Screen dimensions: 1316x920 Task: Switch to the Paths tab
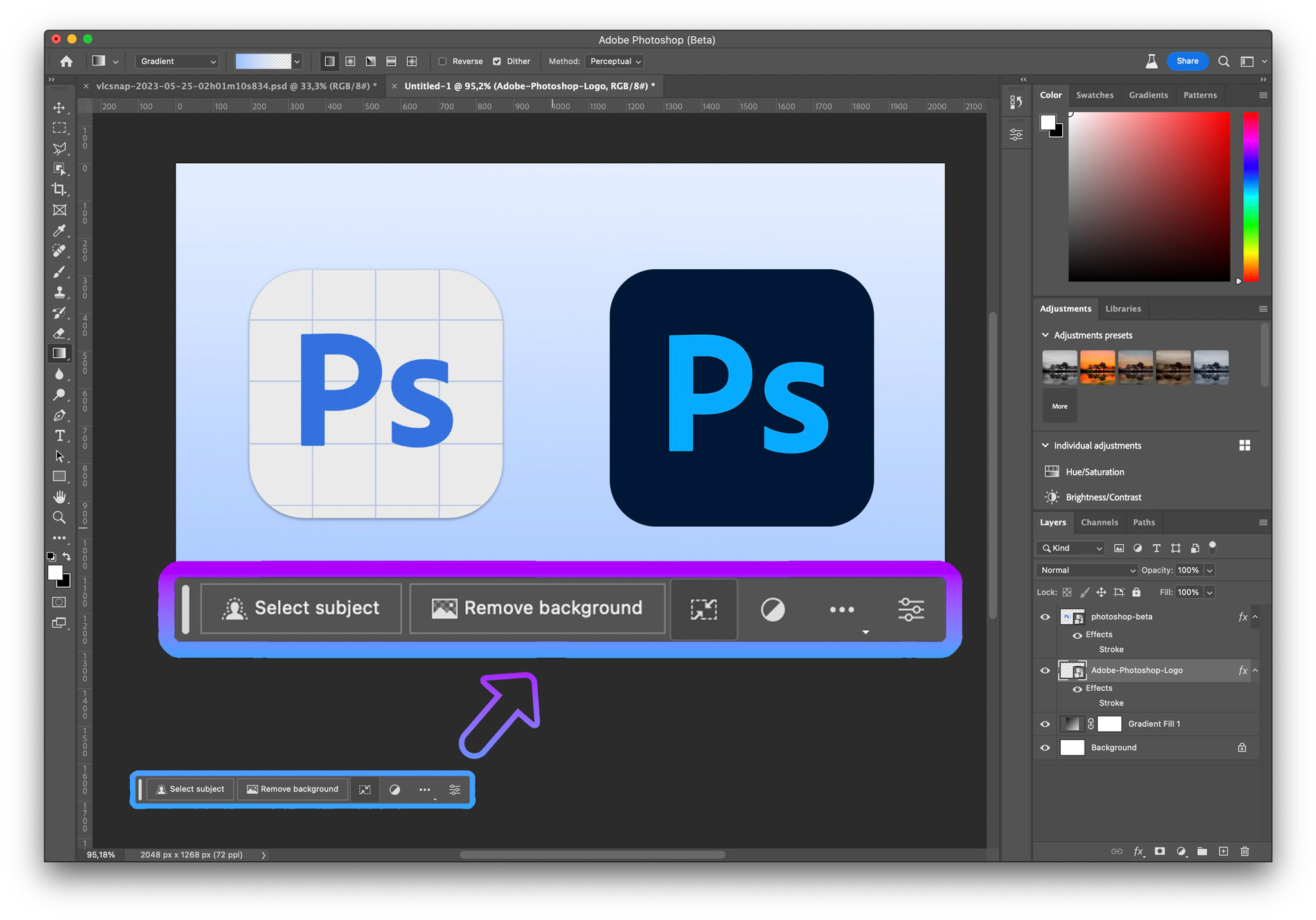[1144, 522]
